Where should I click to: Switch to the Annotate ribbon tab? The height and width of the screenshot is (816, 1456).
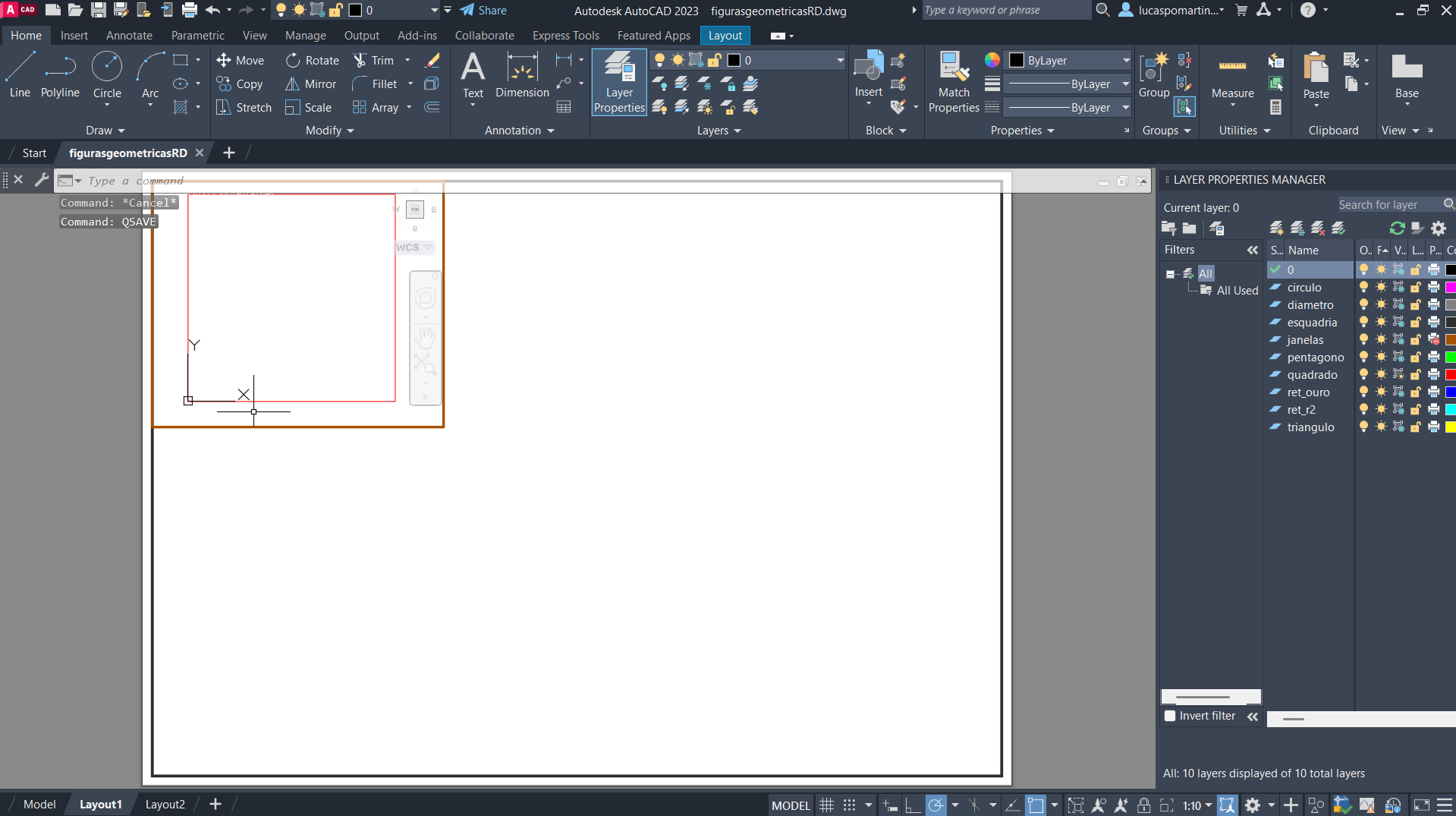pyautogui.click(x=129, y=36)
